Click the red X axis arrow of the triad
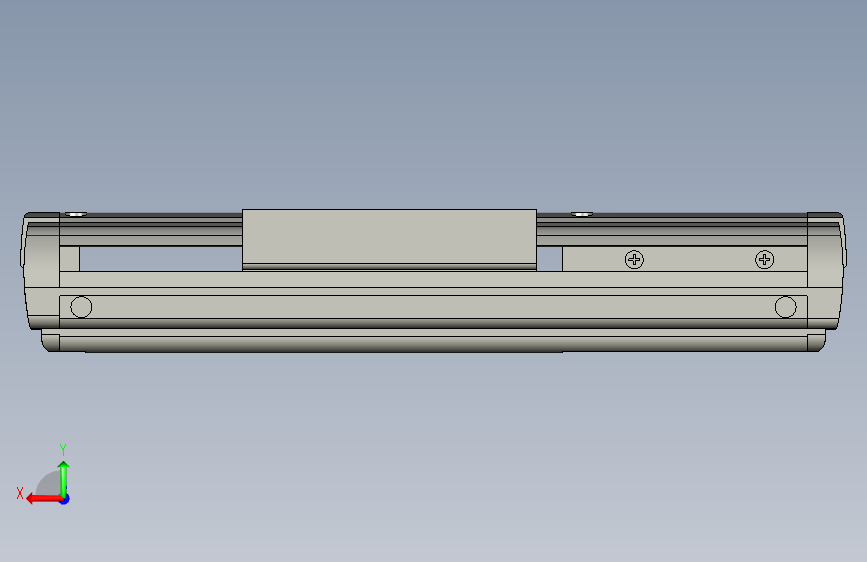This screenshot has height=562, width=867. (44, 499)
